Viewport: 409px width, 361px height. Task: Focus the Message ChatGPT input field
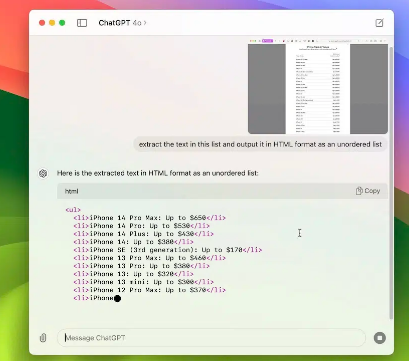pyautogui.click(x=211, y=338)
